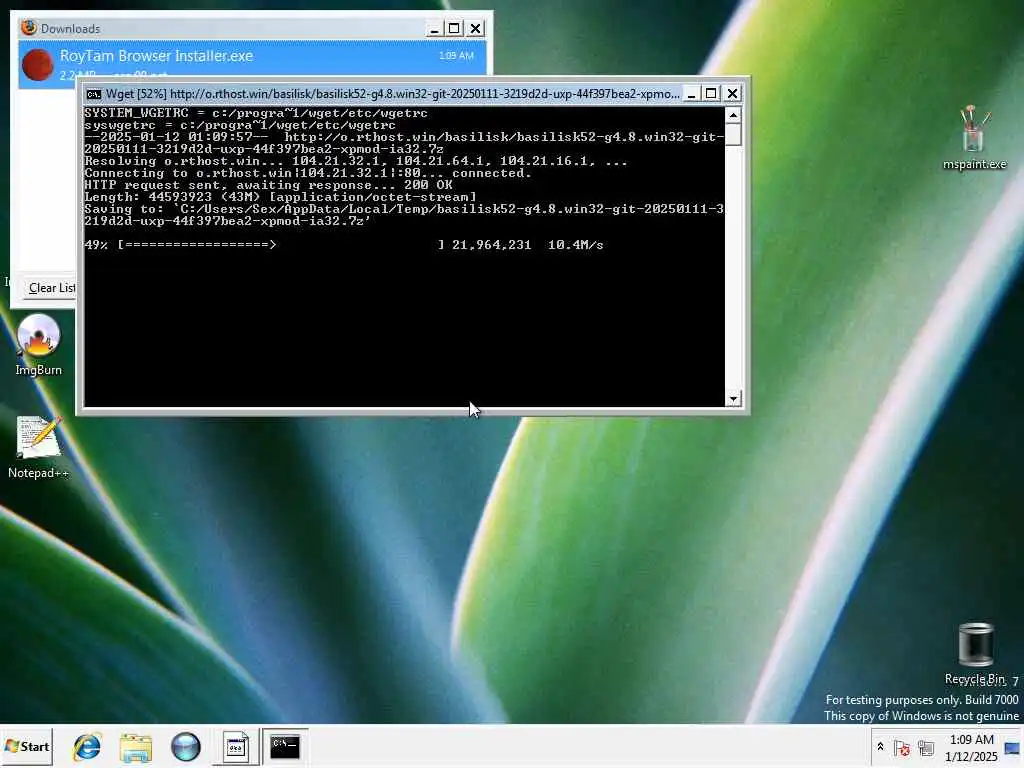Minimize the Wget console window
Screen dimensions: 1024x768
coord(691,94)
